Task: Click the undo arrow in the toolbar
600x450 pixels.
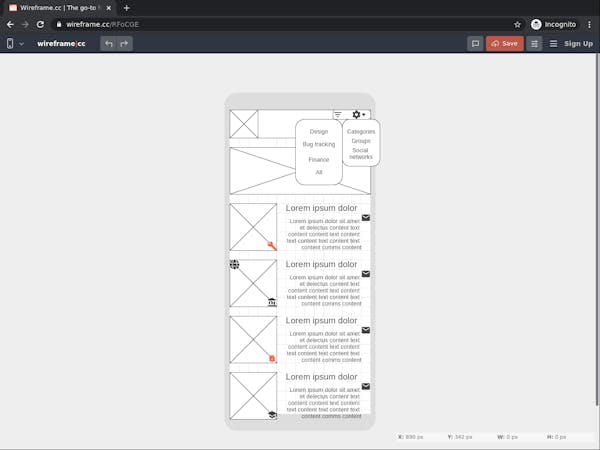Action: [109, 44]
